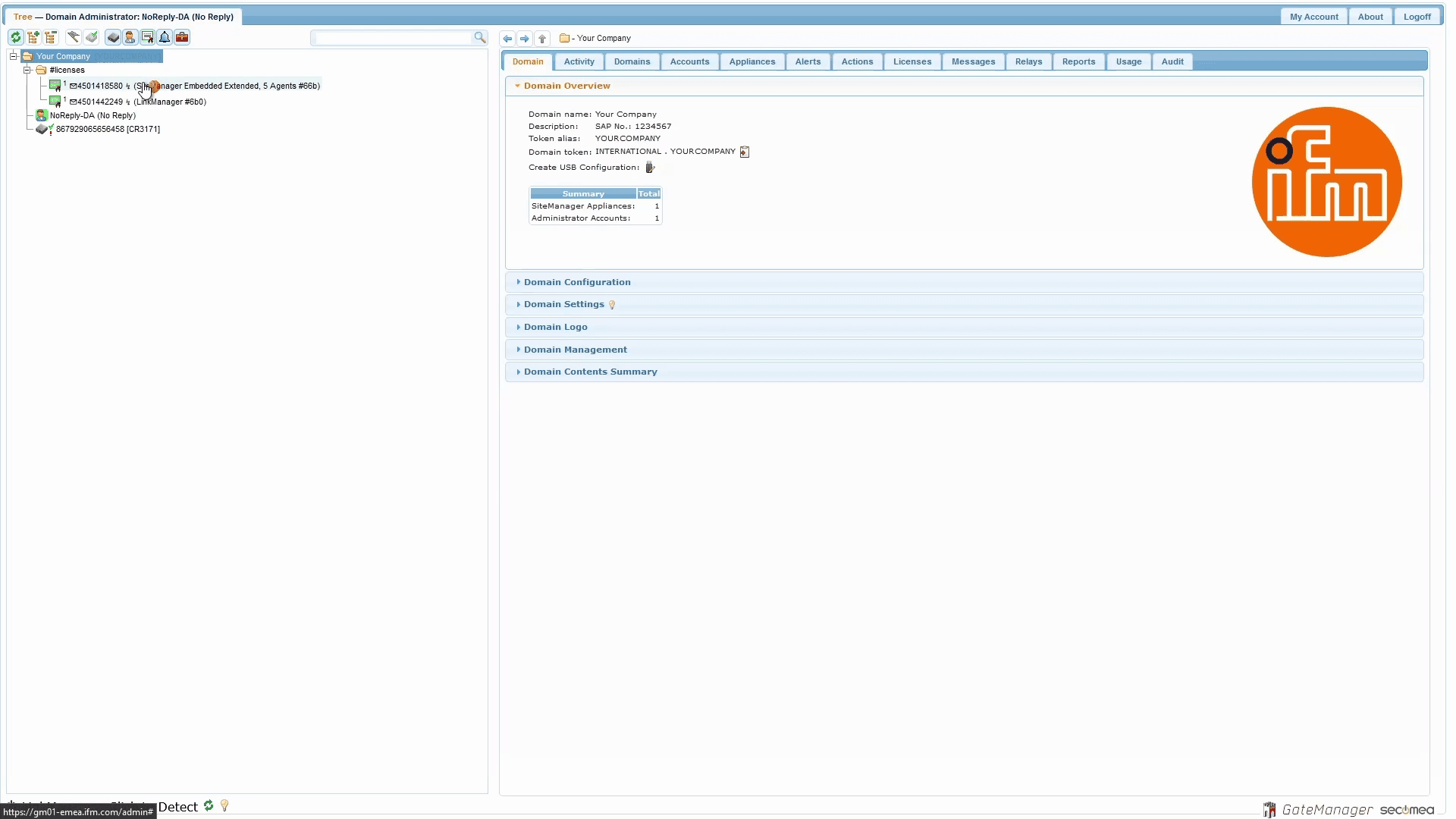
Task: Click the back navigation arrow
Action: click(x=507, y=39)
